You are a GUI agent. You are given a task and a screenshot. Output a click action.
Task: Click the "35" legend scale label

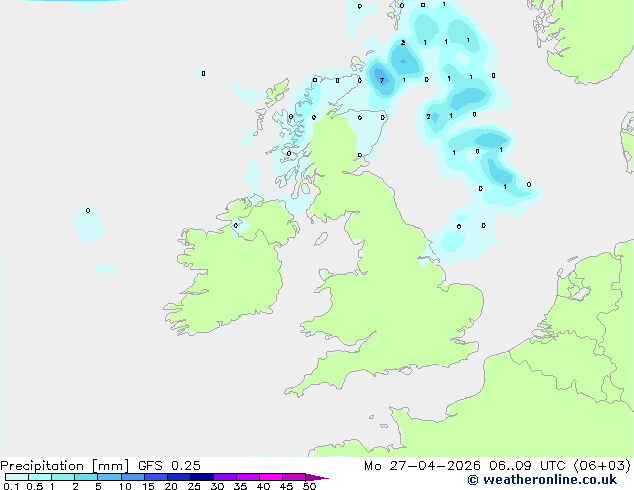[240, 486]
